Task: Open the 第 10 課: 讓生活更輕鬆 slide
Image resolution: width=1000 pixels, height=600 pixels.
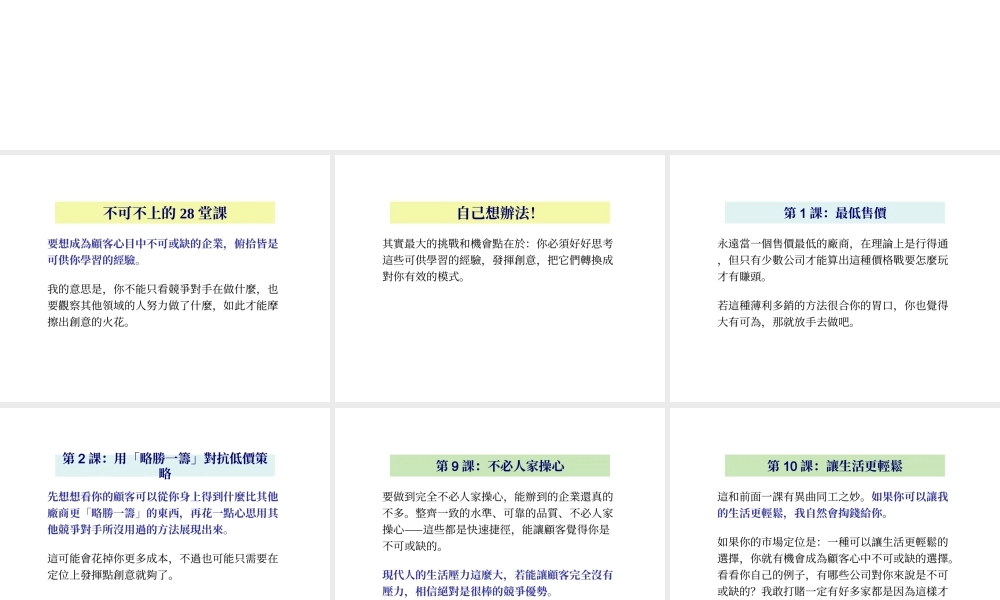Action: [x=833, y=510]
